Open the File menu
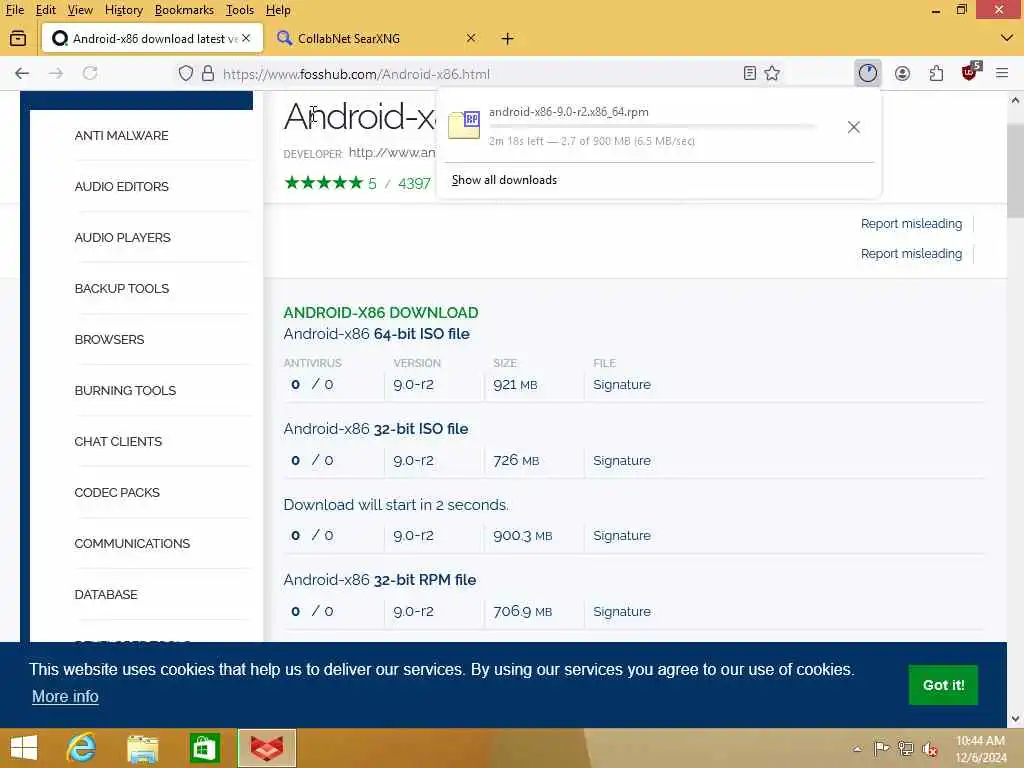The image size is (1024, 768). tap(14, 10)
